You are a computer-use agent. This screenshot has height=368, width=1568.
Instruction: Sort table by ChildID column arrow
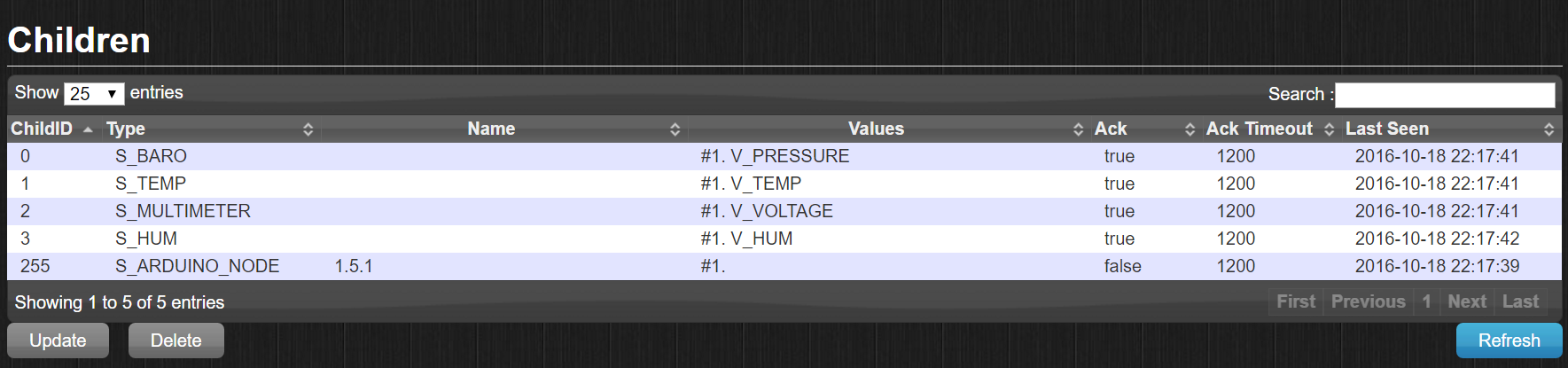click(88, 129)
